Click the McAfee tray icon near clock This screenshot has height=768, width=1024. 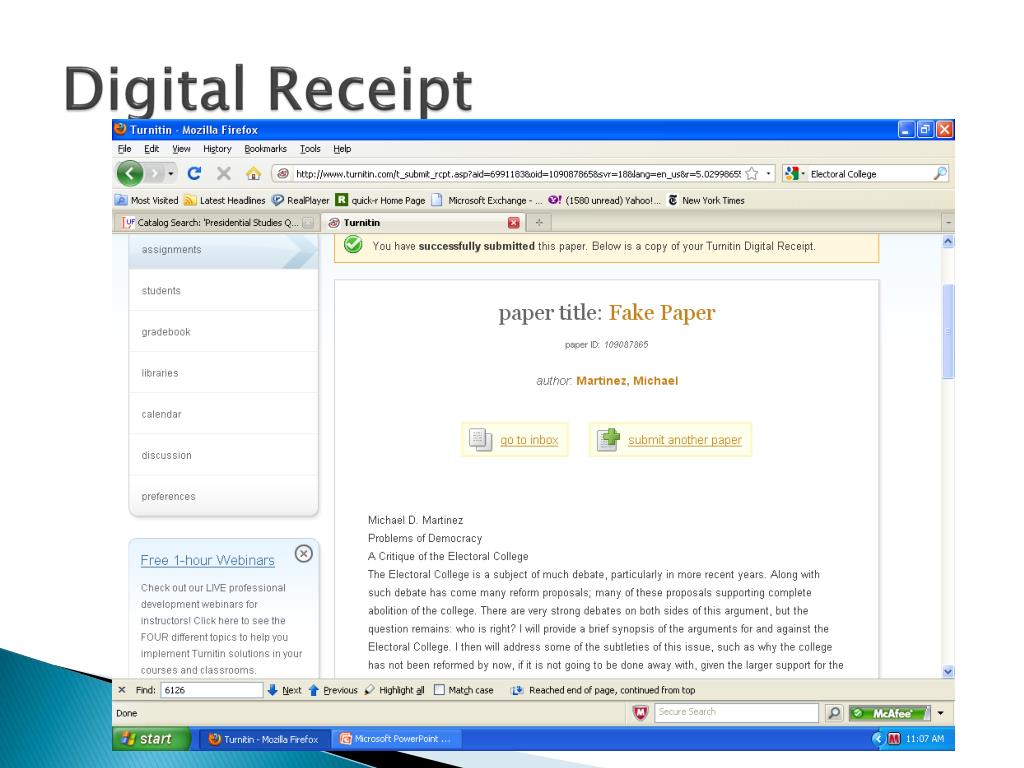893,739
